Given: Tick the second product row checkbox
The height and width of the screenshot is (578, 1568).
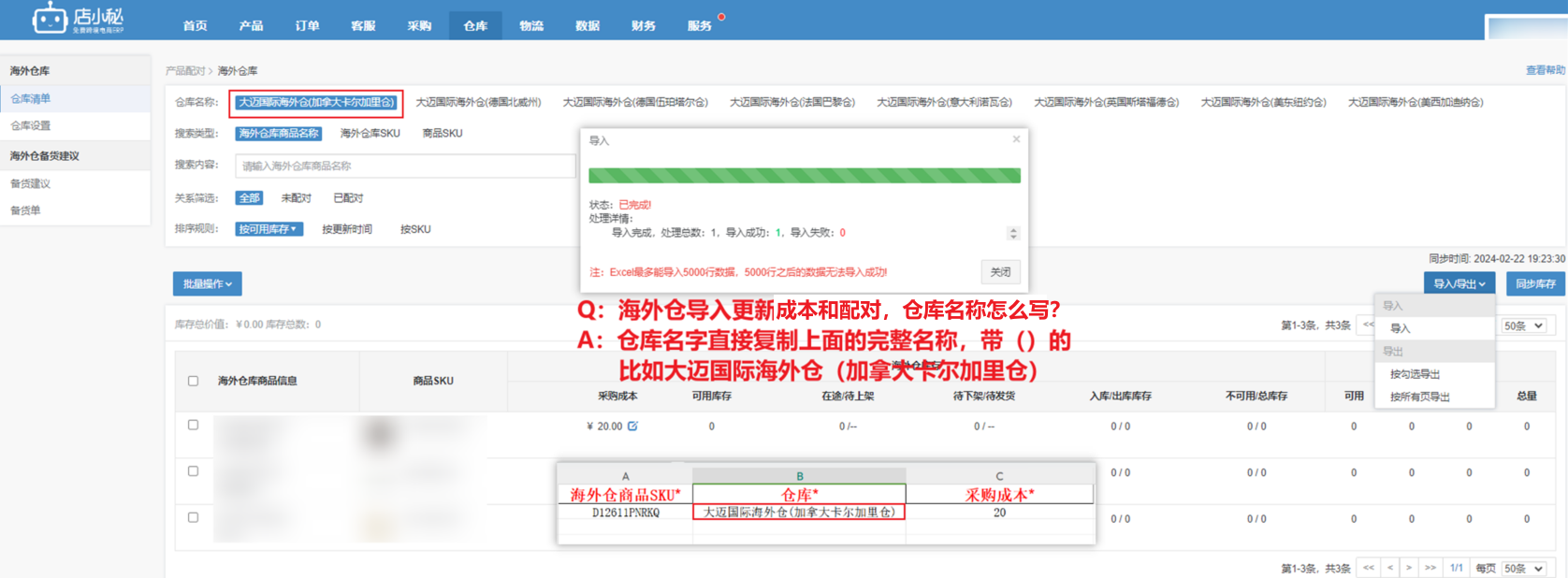Looking at the screenshot, I should click(x=193, y=470).
